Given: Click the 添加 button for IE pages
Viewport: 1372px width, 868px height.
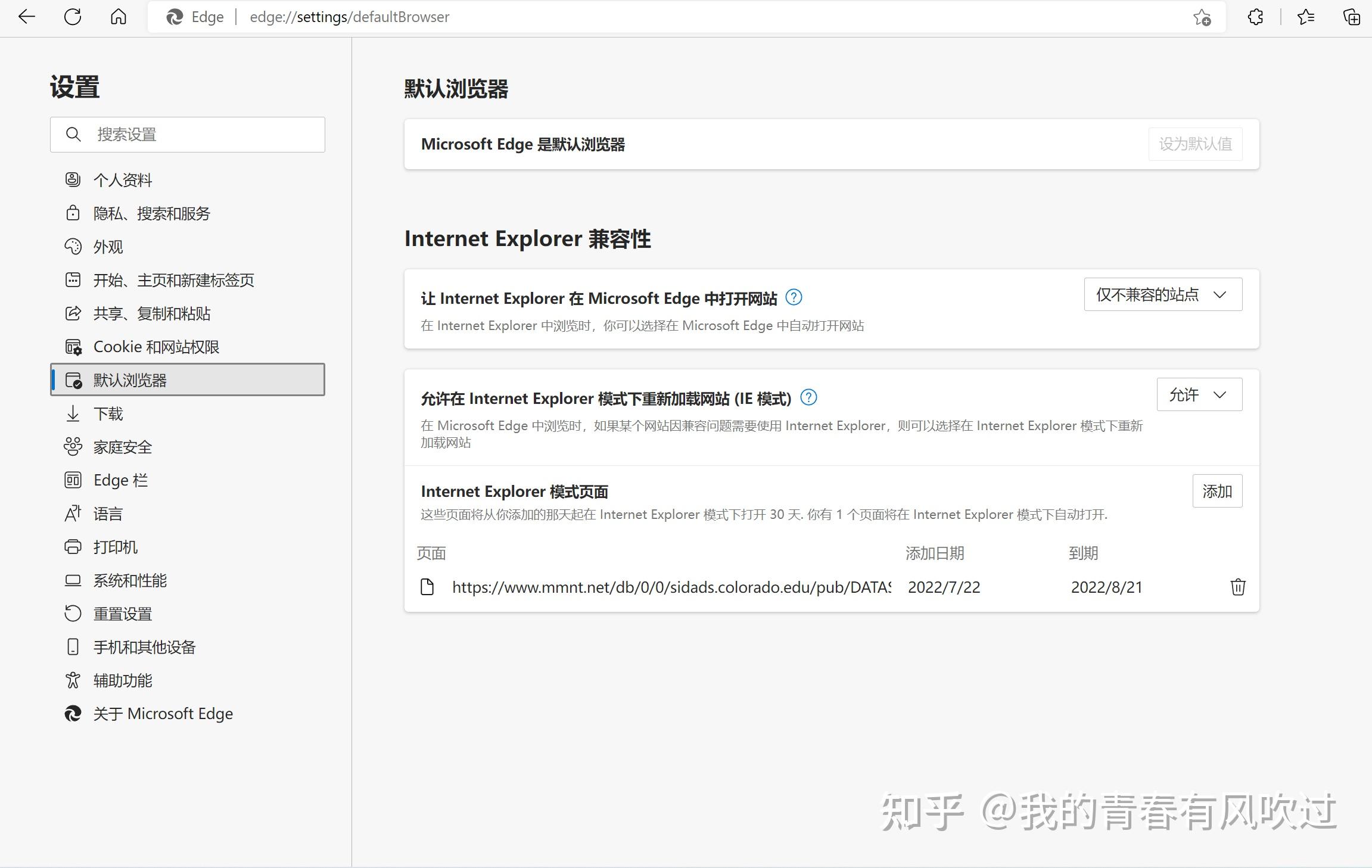Looking at the screenshot, I should [1217, 491].
